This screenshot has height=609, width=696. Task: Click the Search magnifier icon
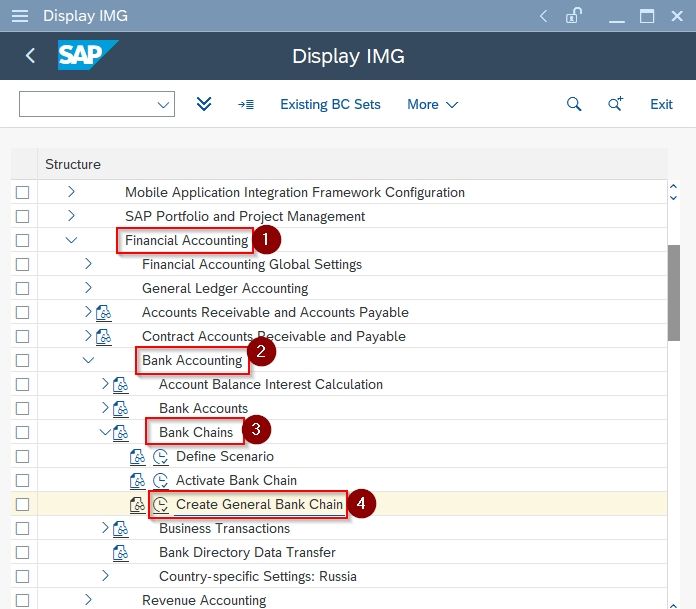pos(574,104)
